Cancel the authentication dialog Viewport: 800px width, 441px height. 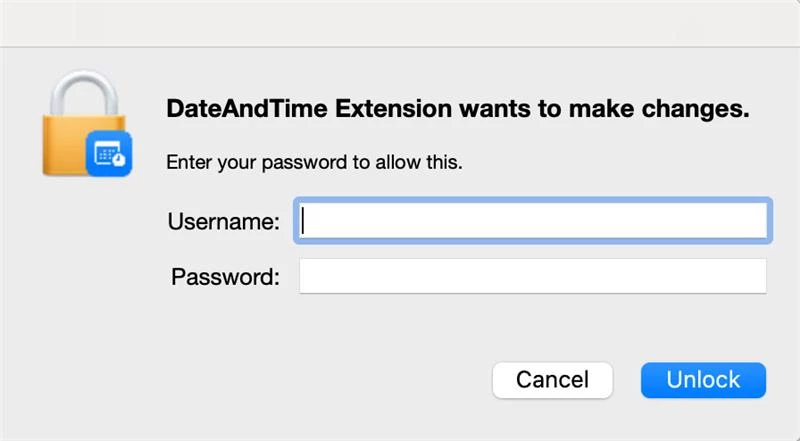tap(553, 380)
